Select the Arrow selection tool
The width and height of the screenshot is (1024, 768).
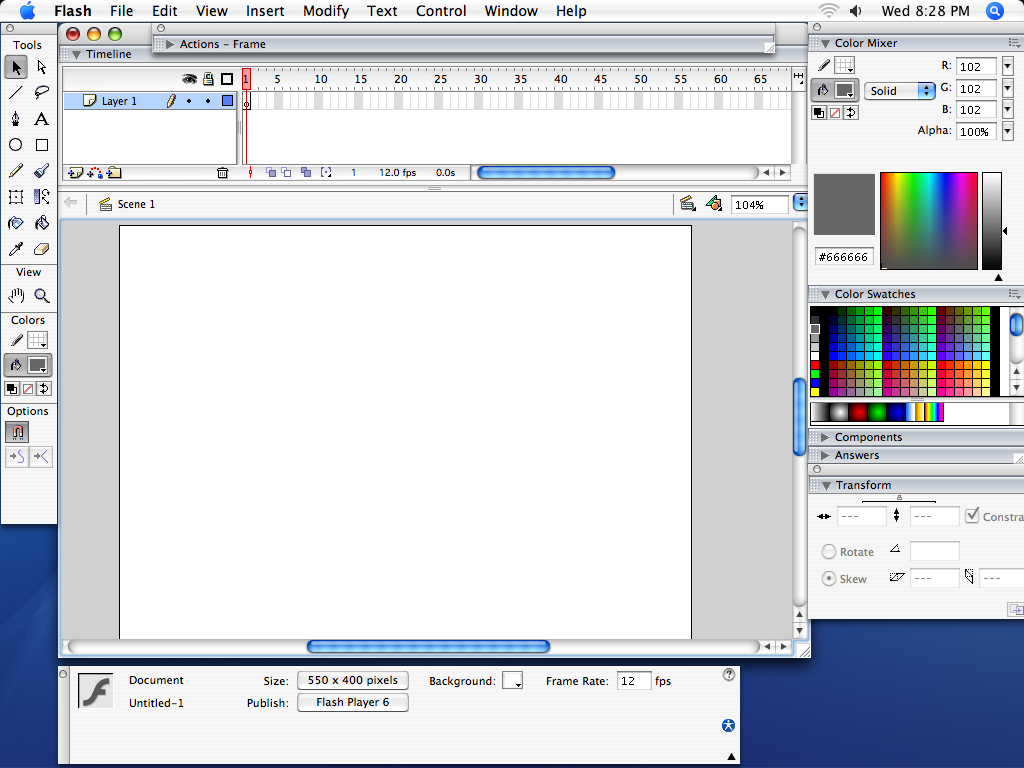[x=16, y=67]
